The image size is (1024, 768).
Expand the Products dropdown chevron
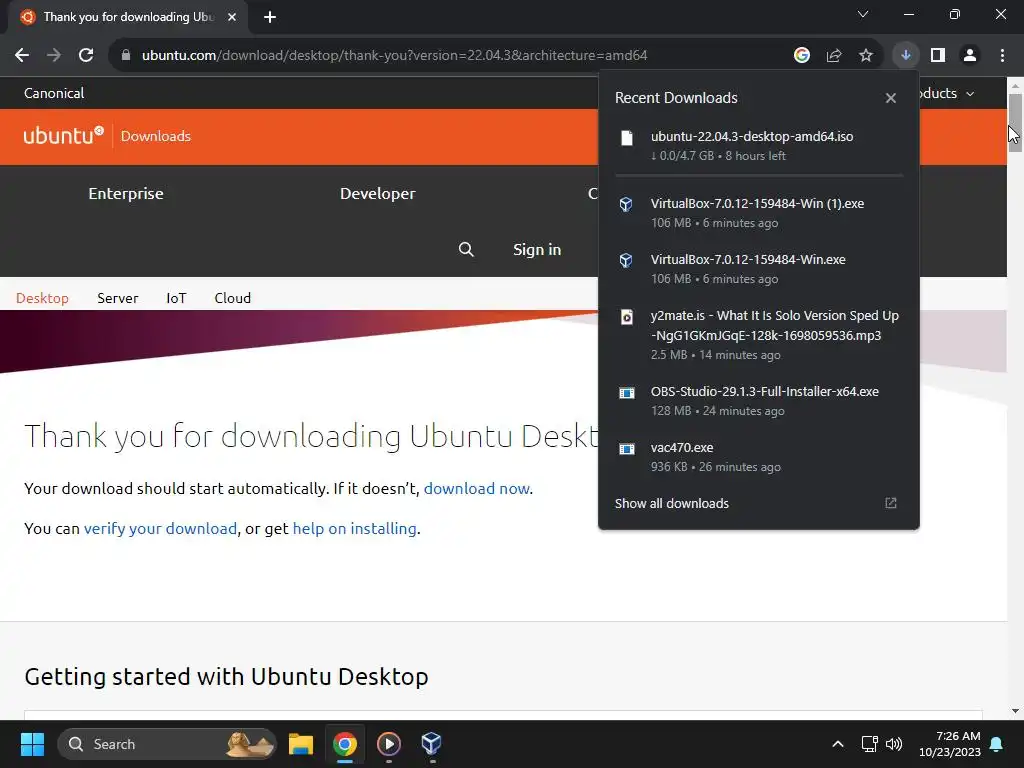[970, 94]
